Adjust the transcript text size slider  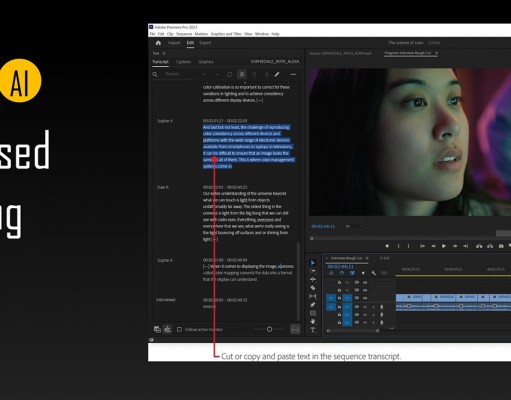click(x=269, y=329)
